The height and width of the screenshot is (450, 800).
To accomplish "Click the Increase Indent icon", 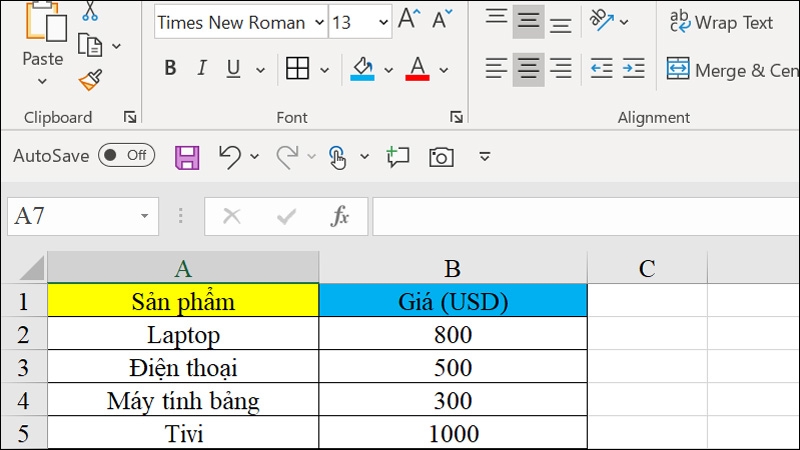I will coord(634,68).
